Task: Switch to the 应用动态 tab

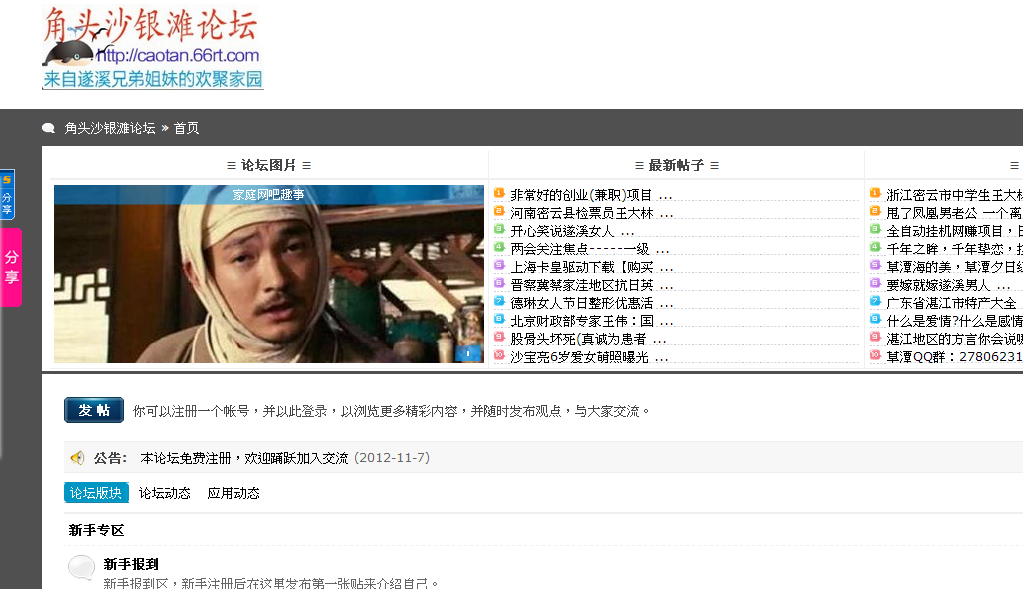Action: pyautogui.click(x=234, y=493)
